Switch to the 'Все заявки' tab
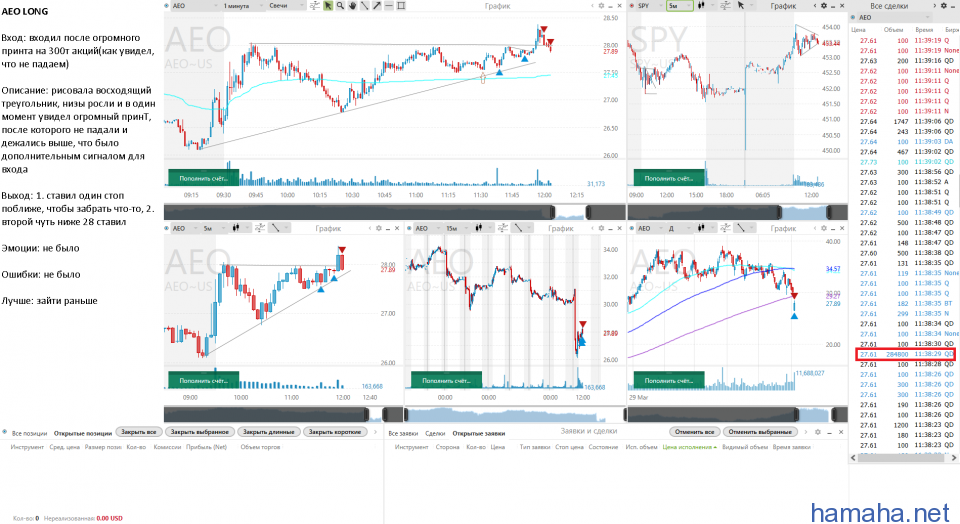The height and width of the screenshot is (524, 960). (x=403, y=433)
